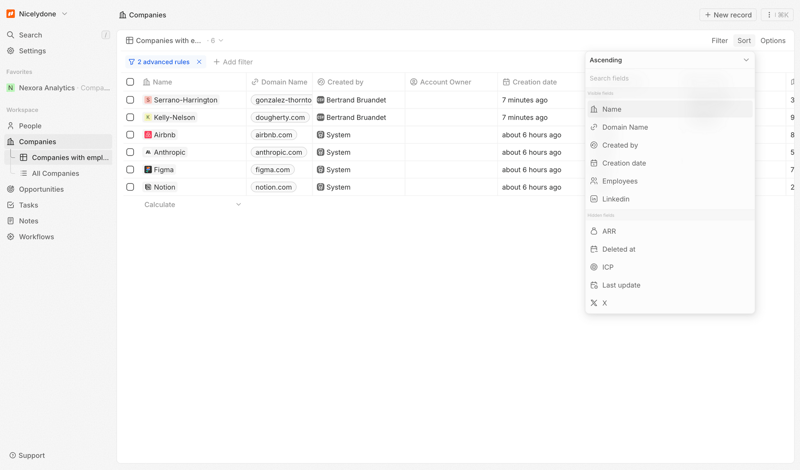Click the Created by column header
Viewport: 800px width, 470px height.
(x=359, y=82)
